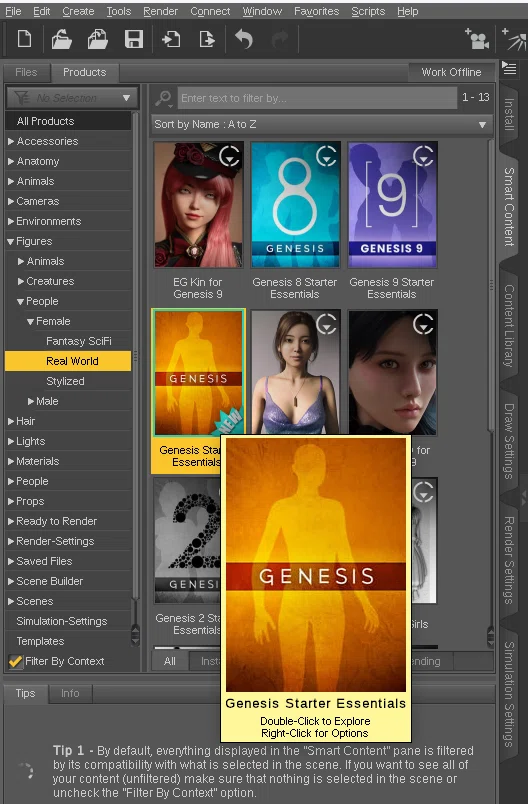The width and height of the screenshot is (528, 804).
Task: Open the pane options menu icon
Action: click(509, 68)
